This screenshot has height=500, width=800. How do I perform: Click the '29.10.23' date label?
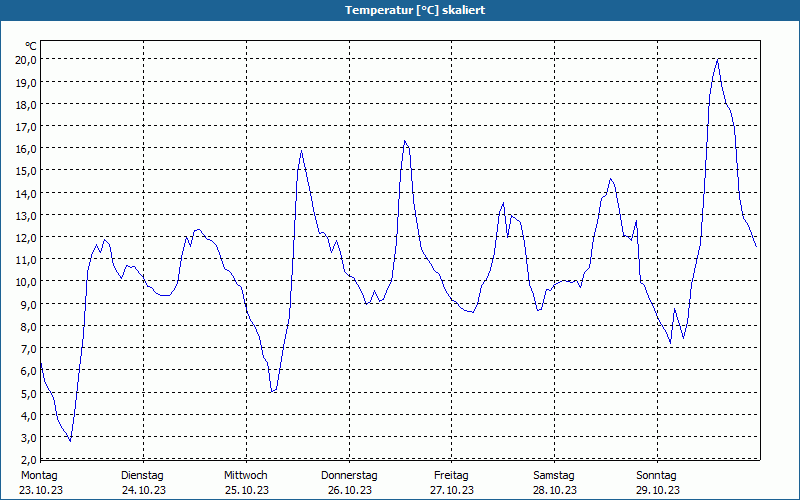(x=658, y=490)
